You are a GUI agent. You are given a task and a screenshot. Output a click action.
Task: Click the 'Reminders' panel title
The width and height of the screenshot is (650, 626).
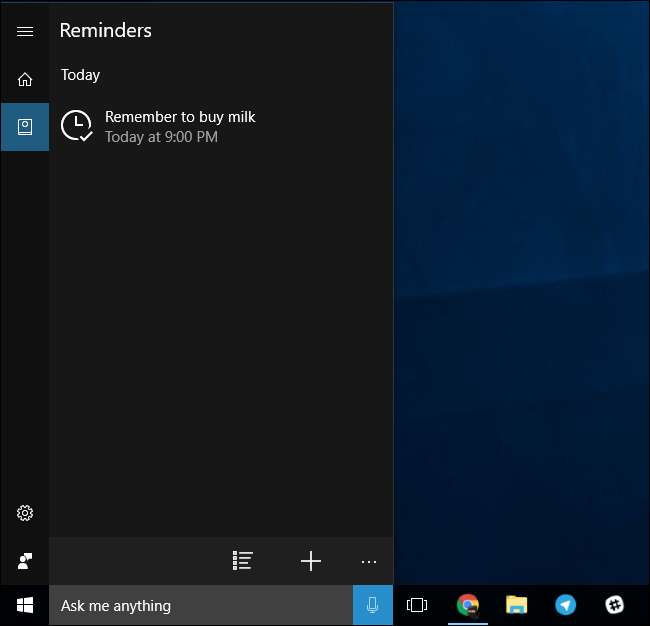pos(105,30)
